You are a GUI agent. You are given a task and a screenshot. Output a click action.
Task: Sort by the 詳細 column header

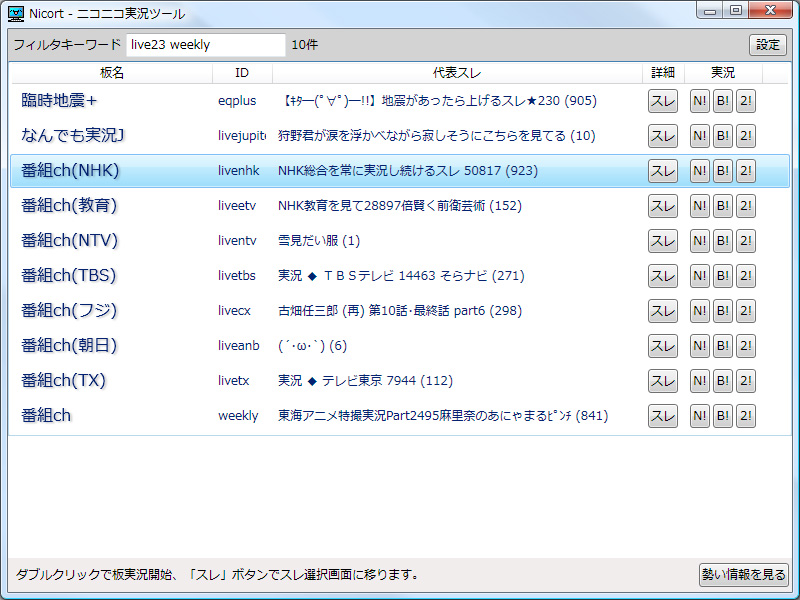pos(663,73)
